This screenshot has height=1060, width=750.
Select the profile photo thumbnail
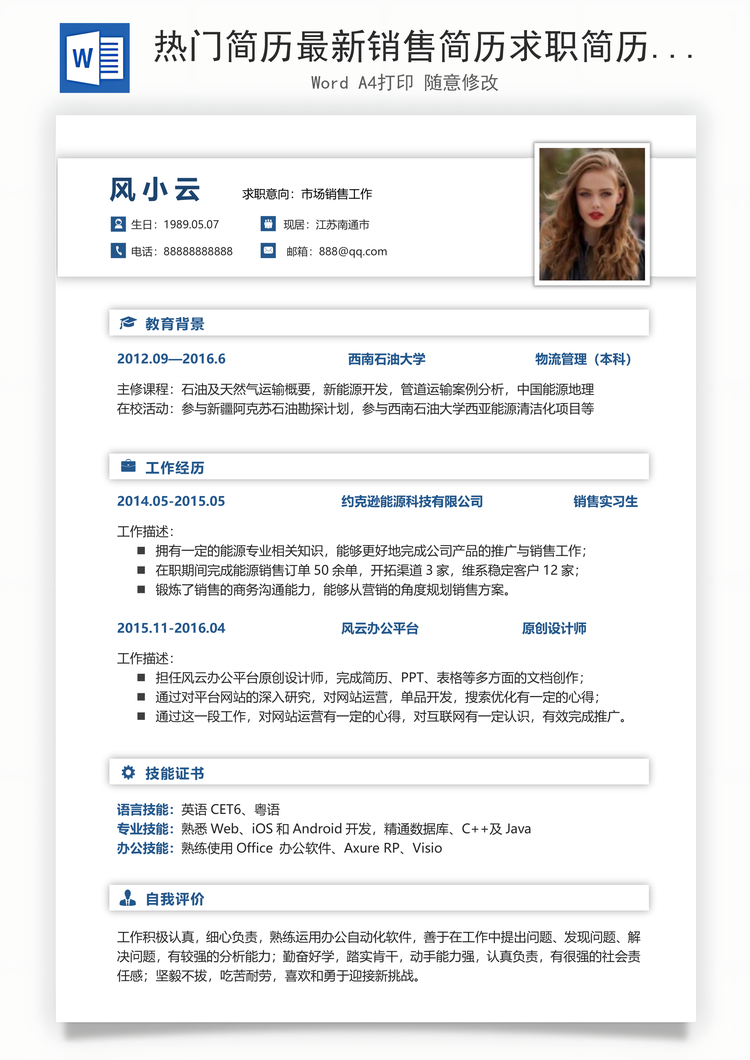click(x=592, y=214)
